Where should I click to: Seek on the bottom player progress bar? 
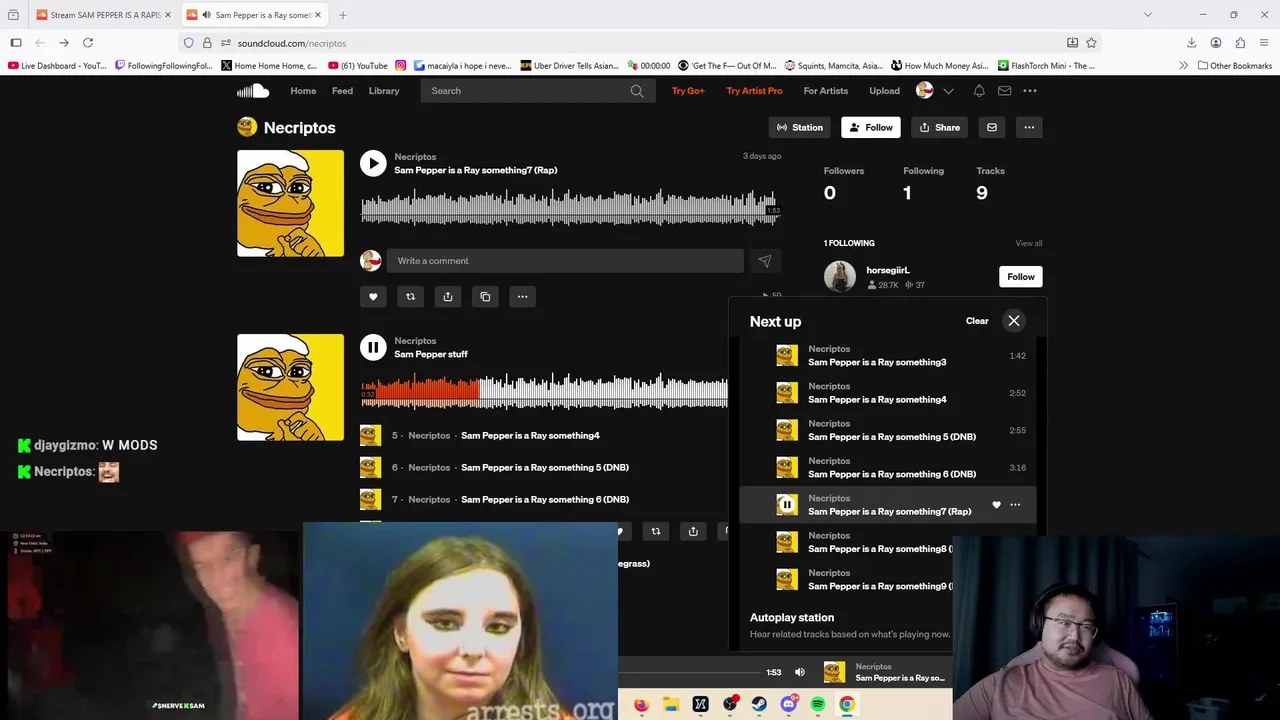(x=690, y=672)
